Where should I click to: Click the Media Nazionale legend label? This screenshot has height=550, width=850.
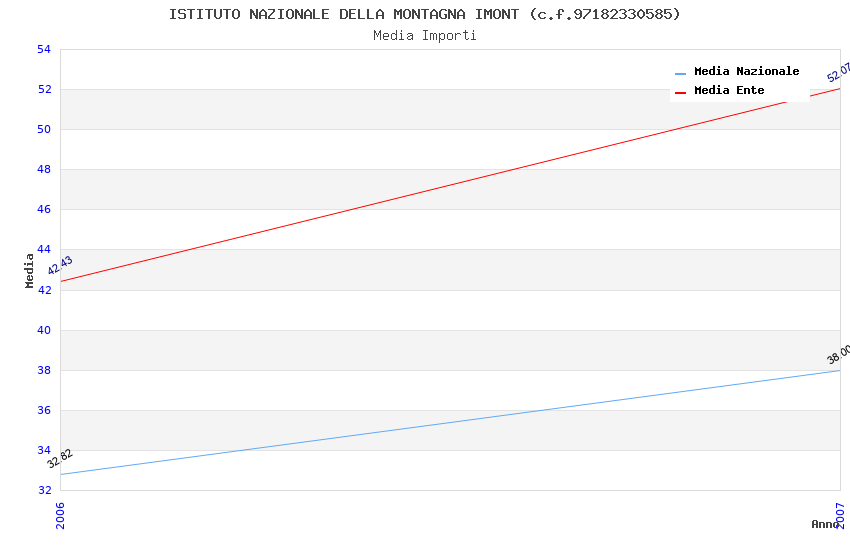[x=746, y=71]
